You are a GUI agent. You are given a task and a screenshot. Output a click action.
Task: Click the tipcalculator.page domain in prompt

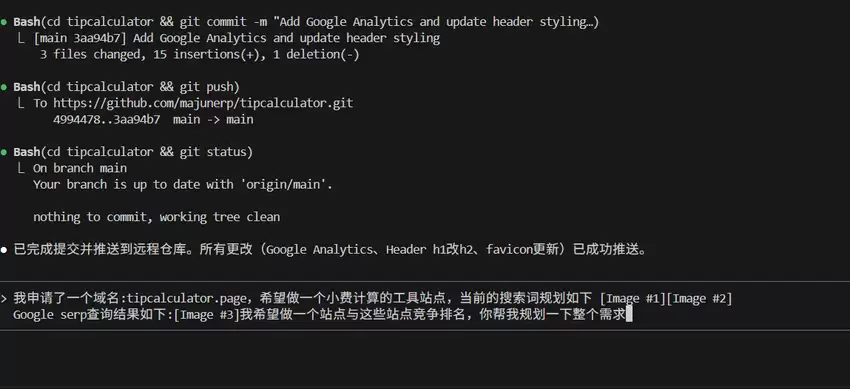(x=181, y=299)
